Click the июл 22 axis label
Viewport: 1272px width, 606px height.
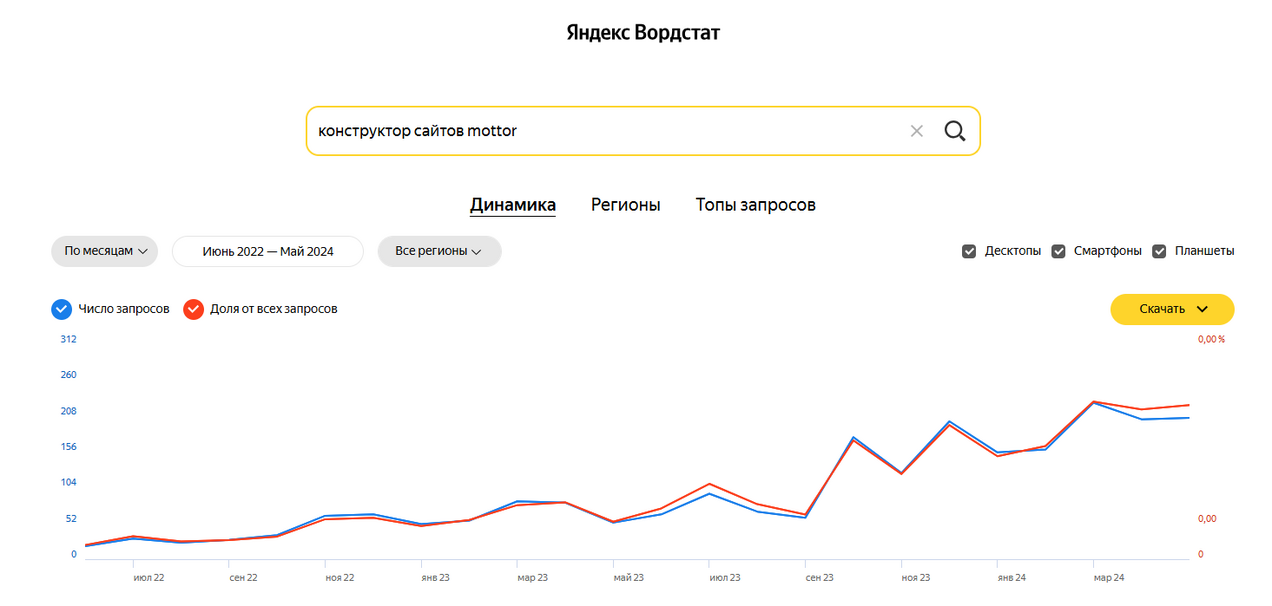click(149, 578)
